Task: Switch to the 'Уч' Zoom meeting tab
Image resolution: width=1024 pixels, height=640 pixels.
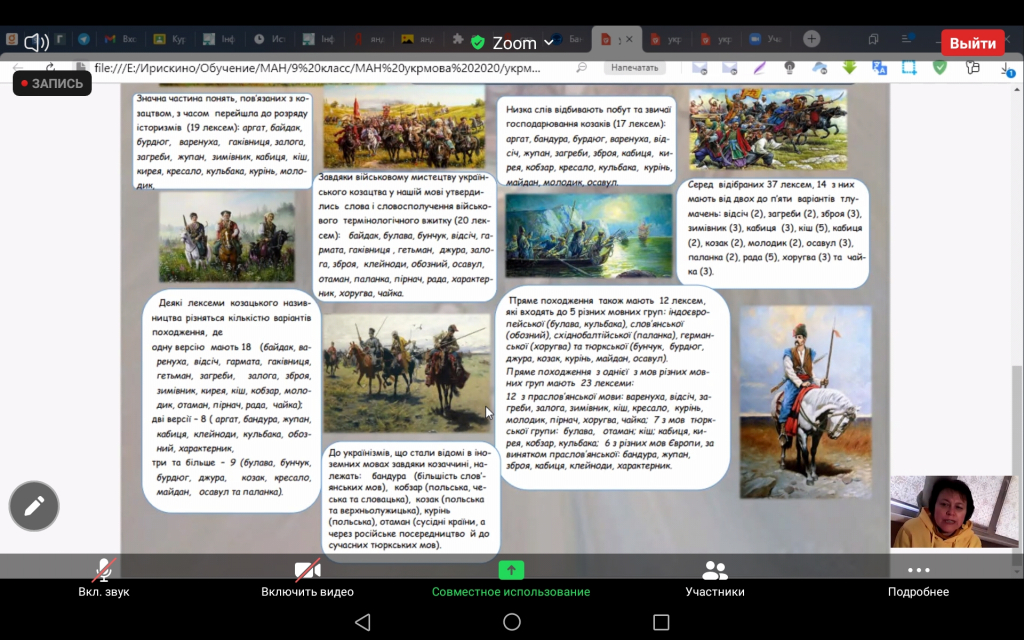Action: (765, 39)
